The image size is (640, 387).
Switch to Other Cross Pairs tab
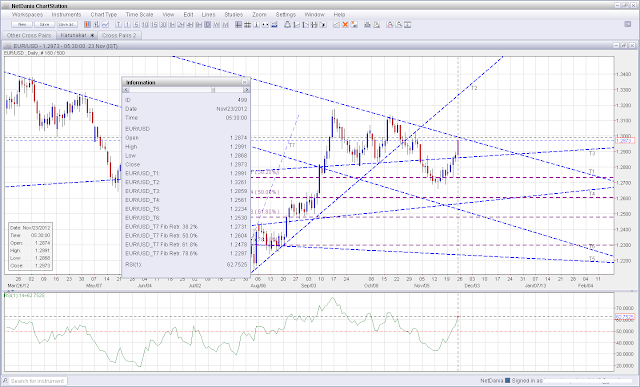(x=29, y=36)
